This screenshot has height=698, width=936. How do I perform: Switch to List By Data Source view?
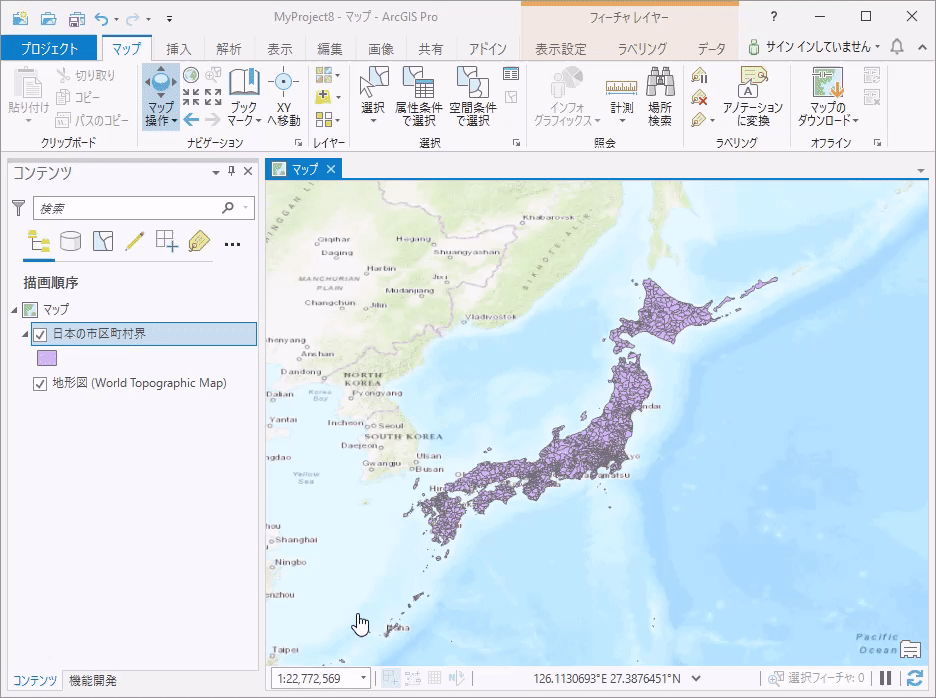click(x=70, y=241)
